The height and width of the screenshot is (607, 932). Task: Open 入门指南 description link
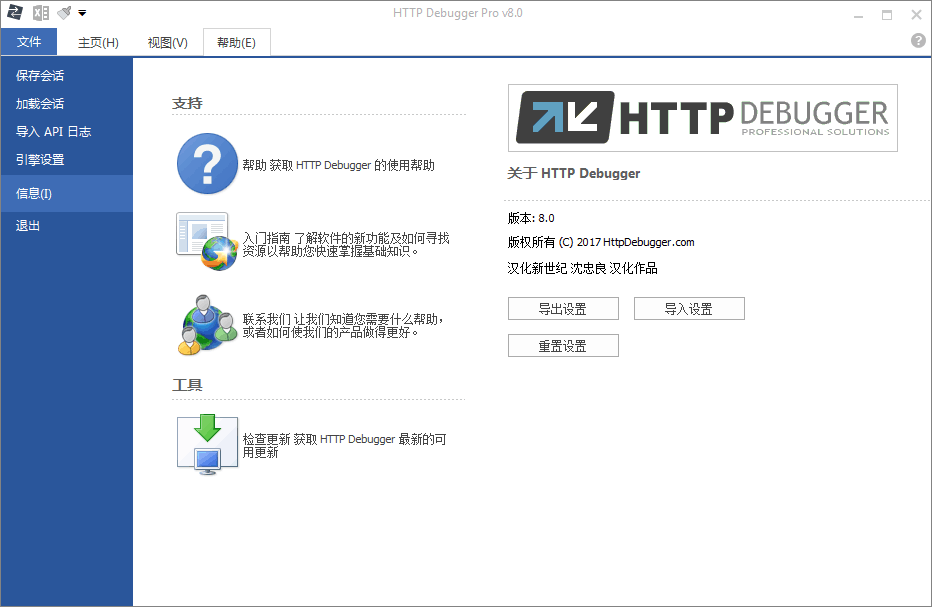346,244
